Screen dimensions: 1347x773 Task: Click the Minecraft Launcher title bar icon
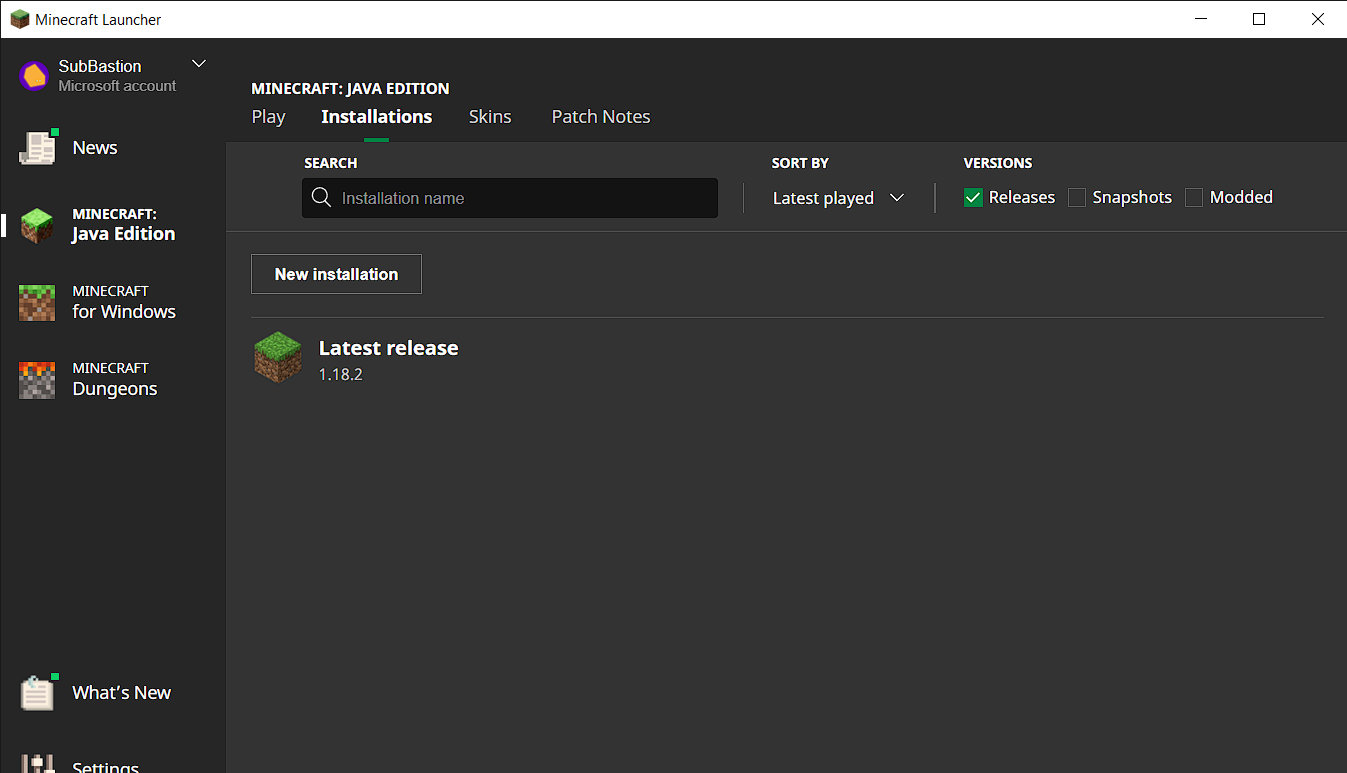[19, 19]
